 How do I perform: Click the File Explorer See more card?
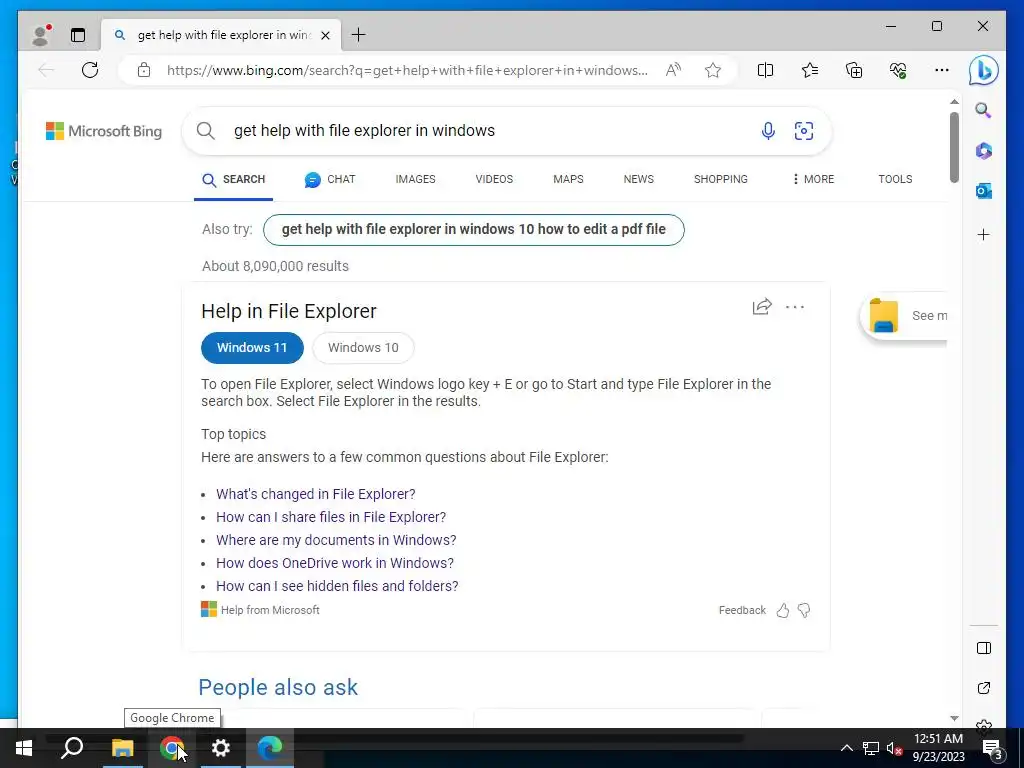pos(904,316)
